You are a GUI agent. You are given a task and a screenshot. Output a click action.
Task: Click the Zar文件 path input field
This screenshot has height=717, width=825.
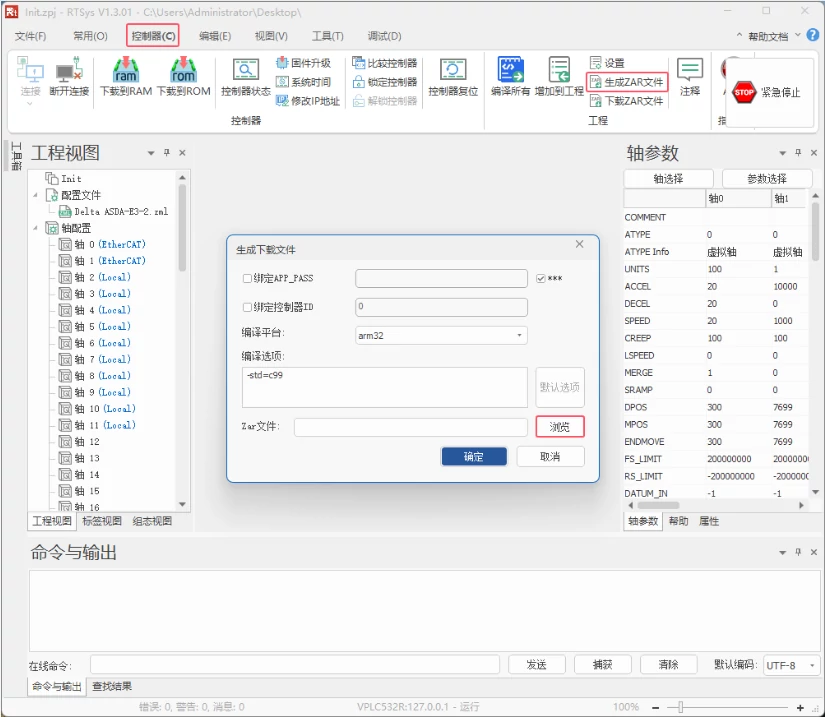410,427
